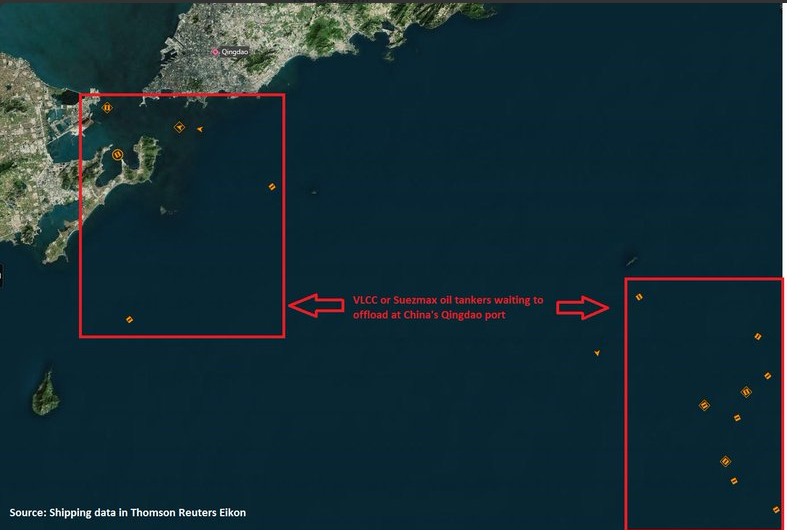Select the diamond vessel marker nearest the western port docks
Image resolution: width=787 pixels, height=530 pixels.
(x=107, y=107)
